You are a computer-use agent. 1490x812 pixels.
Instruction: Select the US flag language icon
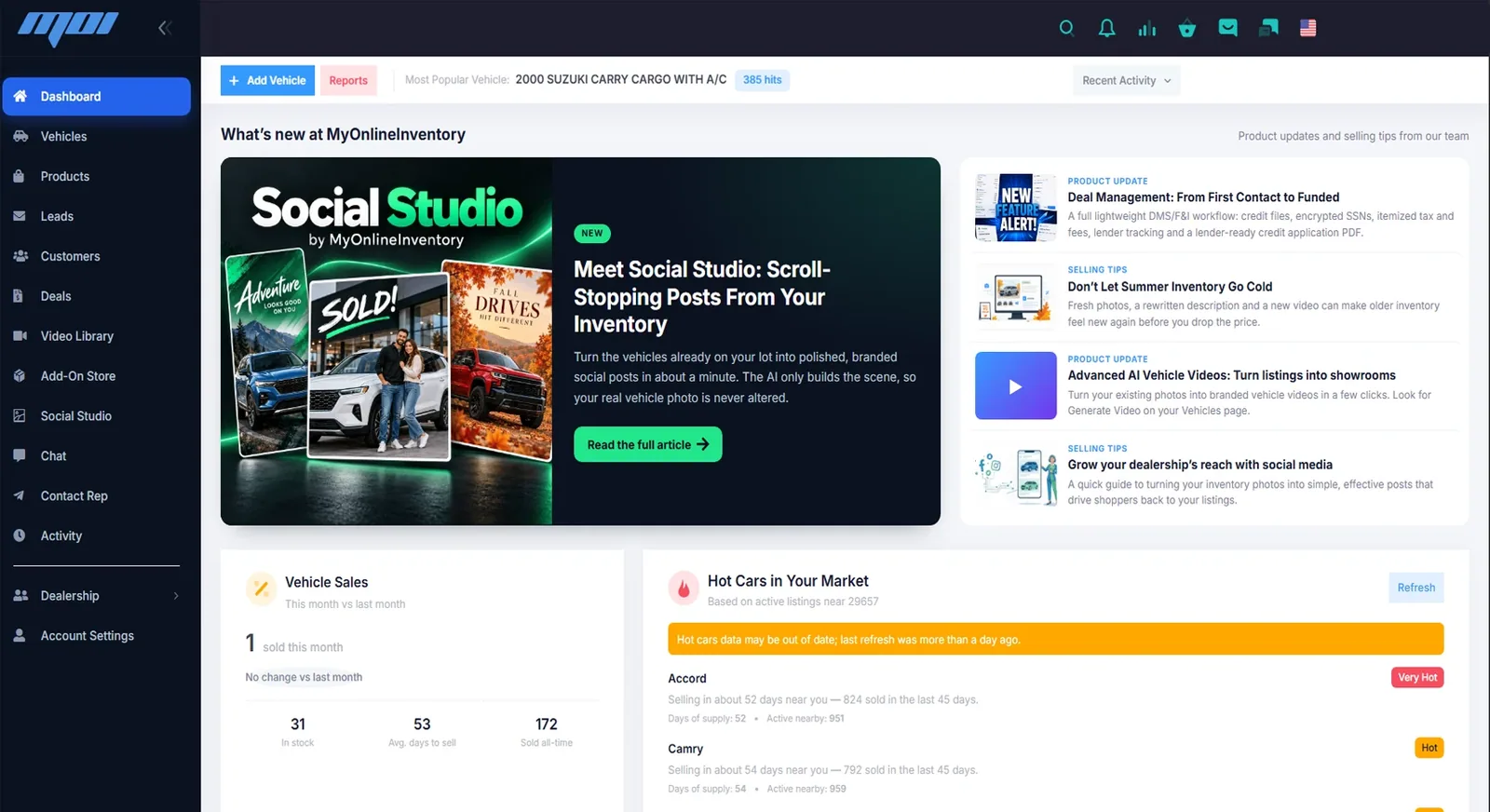coord(1308,28)
